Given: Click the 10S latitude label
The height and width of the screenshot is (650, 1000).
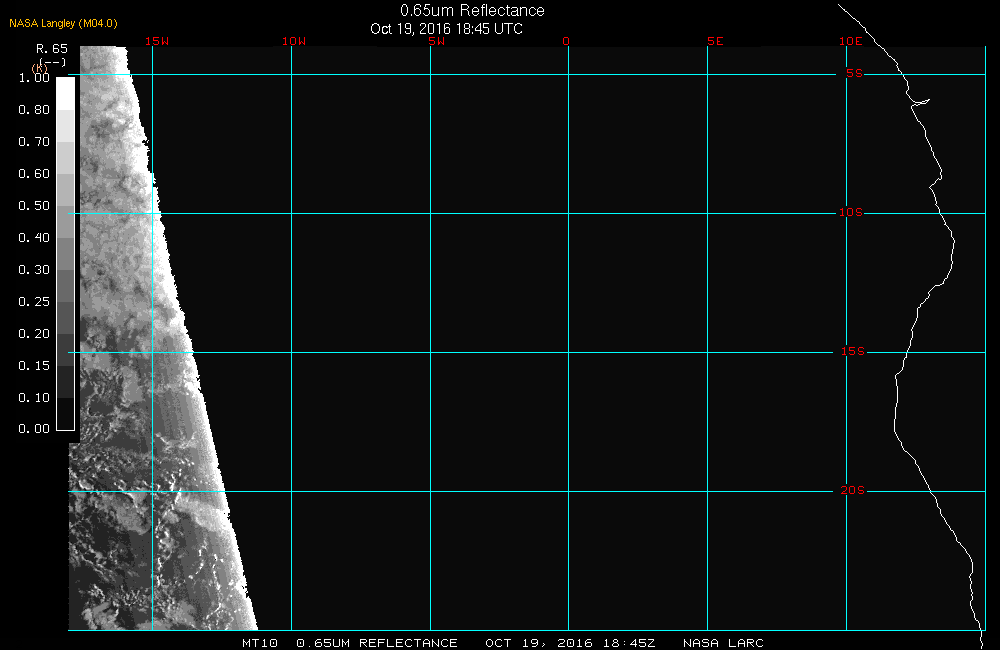Looking at the screenshot, I should (x=851, y=213).
